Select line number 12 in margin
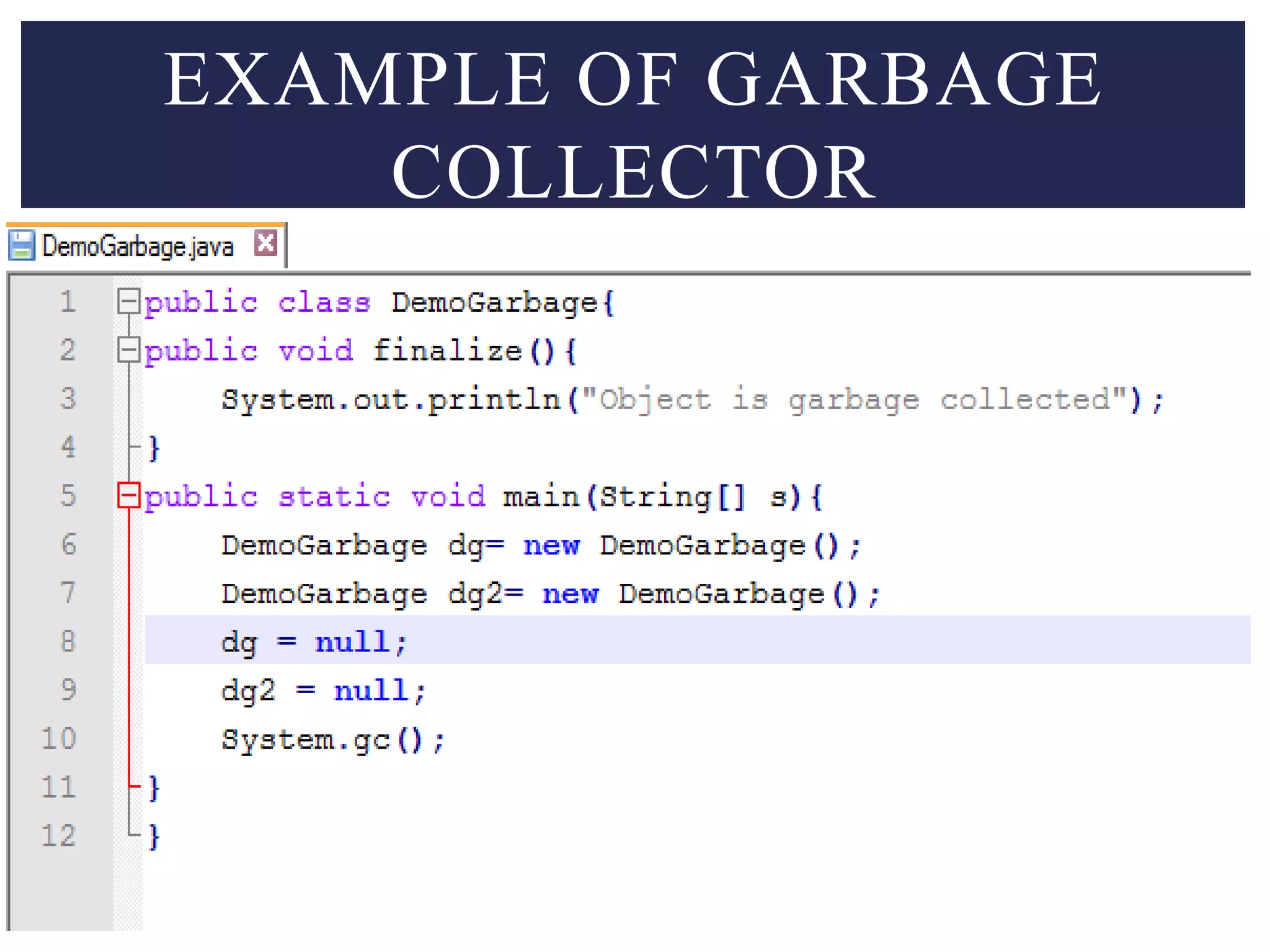 [x=59, y=835]
